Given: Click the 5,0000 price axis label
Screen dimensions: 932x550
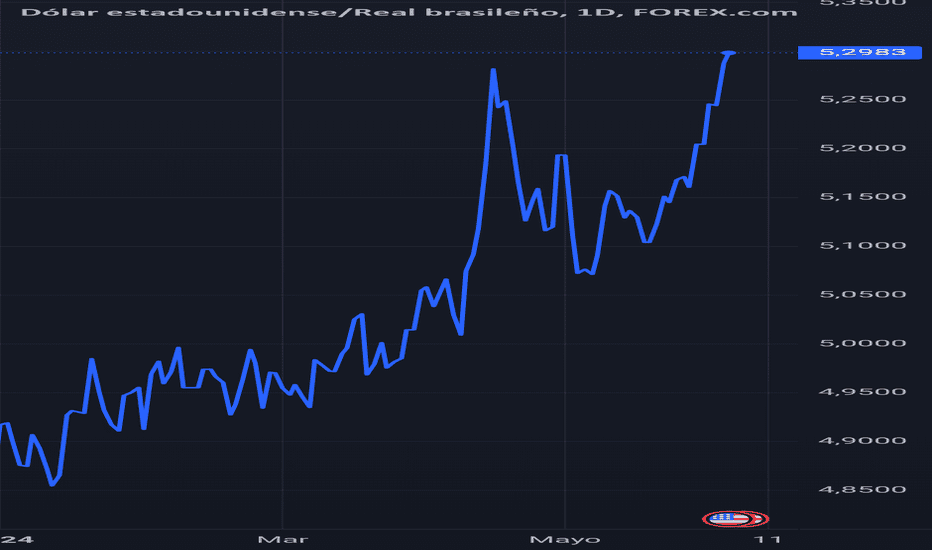Looking at the screenshot, I should coord(862,343).
